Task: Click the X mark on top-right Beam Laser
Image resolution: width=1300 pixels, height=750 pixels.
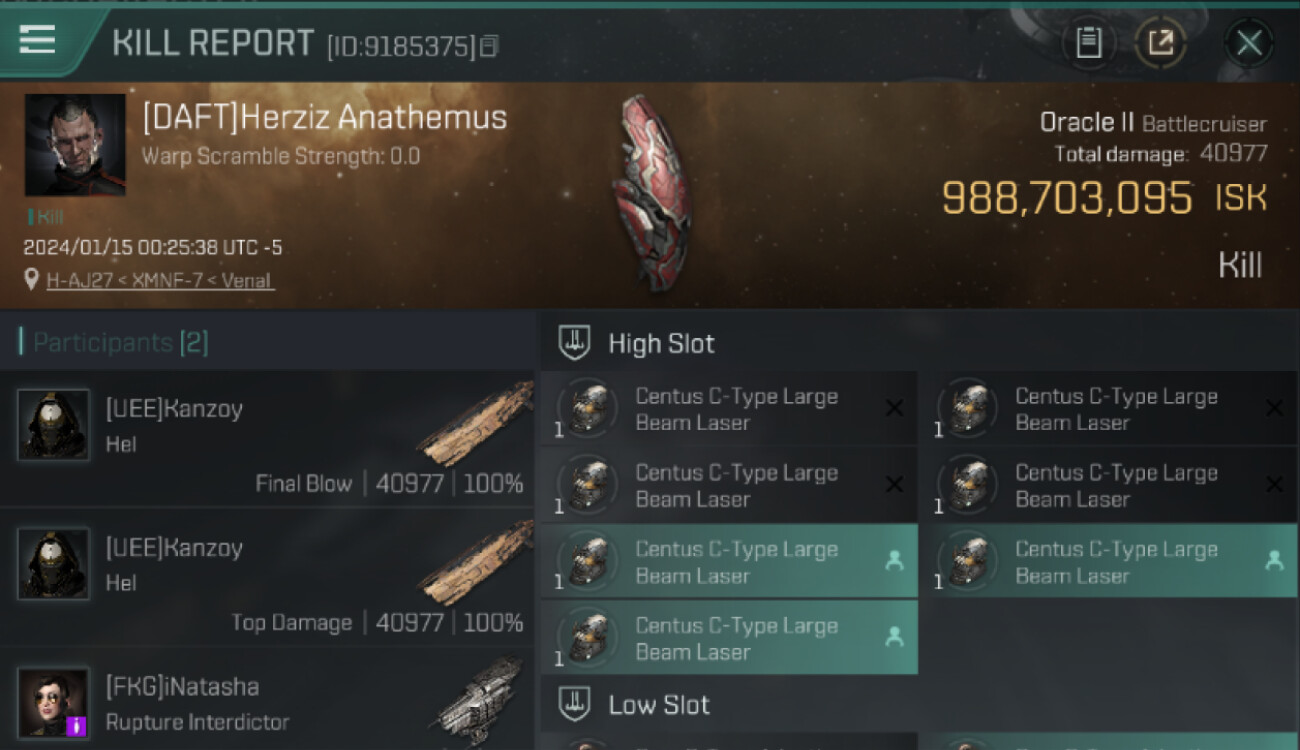Action: click(x=1274, y=408)
